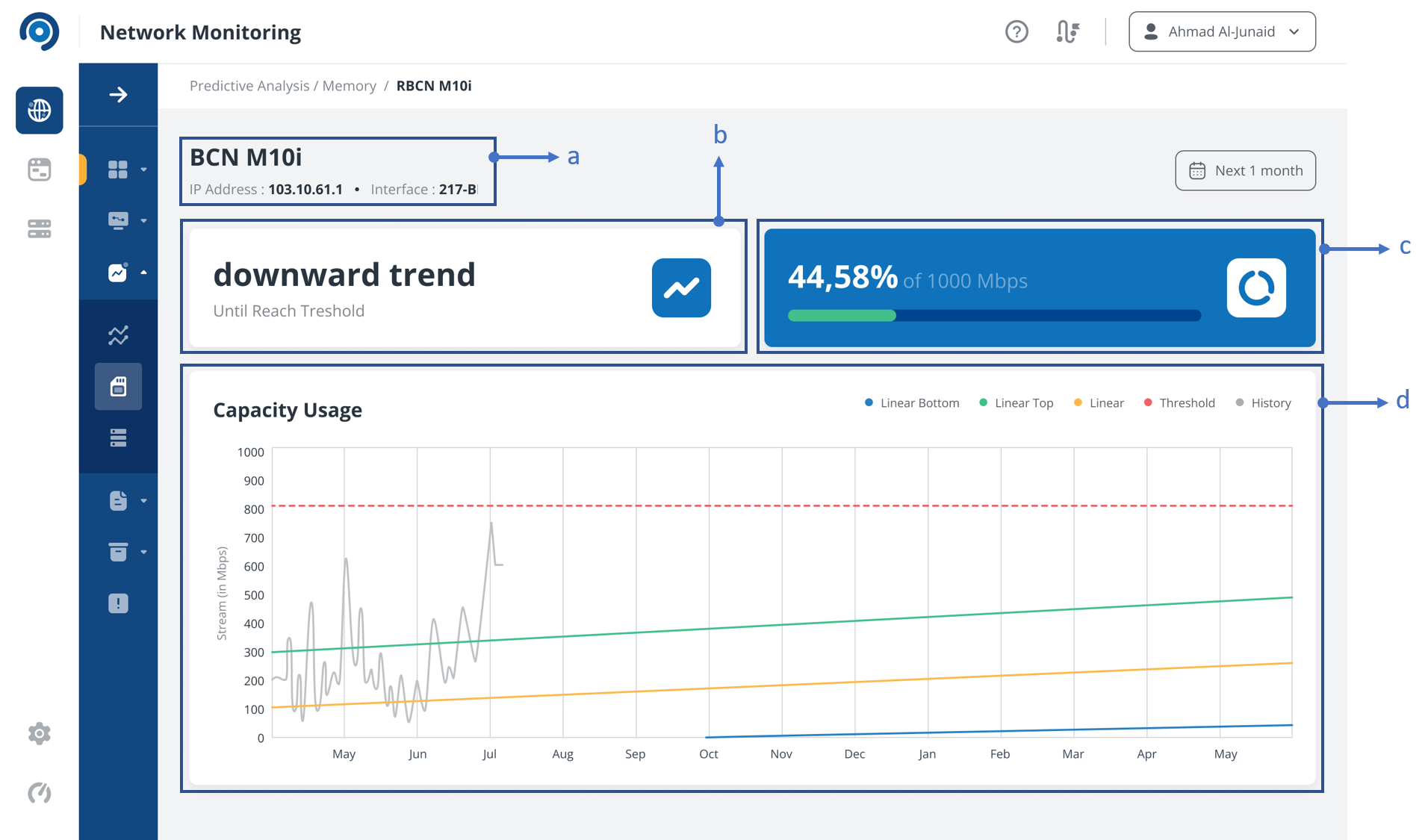Open the calendar schedule icon in left rail

tap(40, 169)
